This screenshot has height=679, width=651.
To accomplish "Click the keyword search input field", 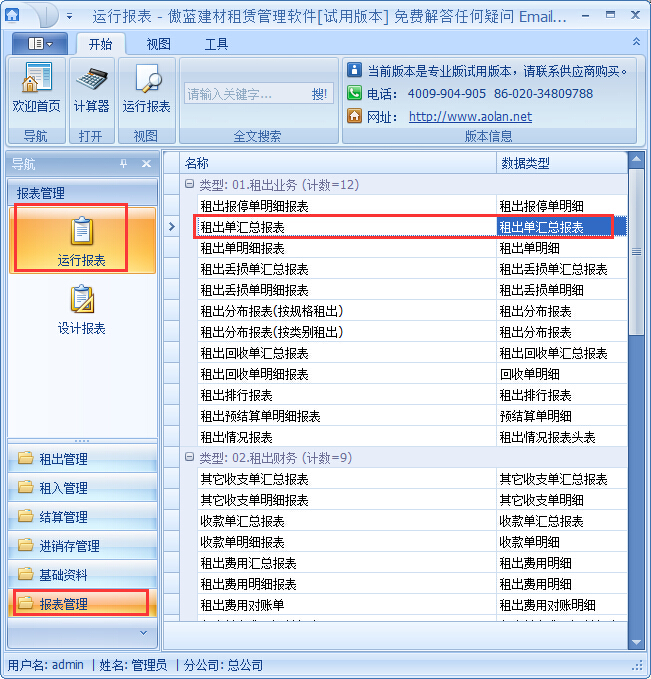I will point(243,94).
